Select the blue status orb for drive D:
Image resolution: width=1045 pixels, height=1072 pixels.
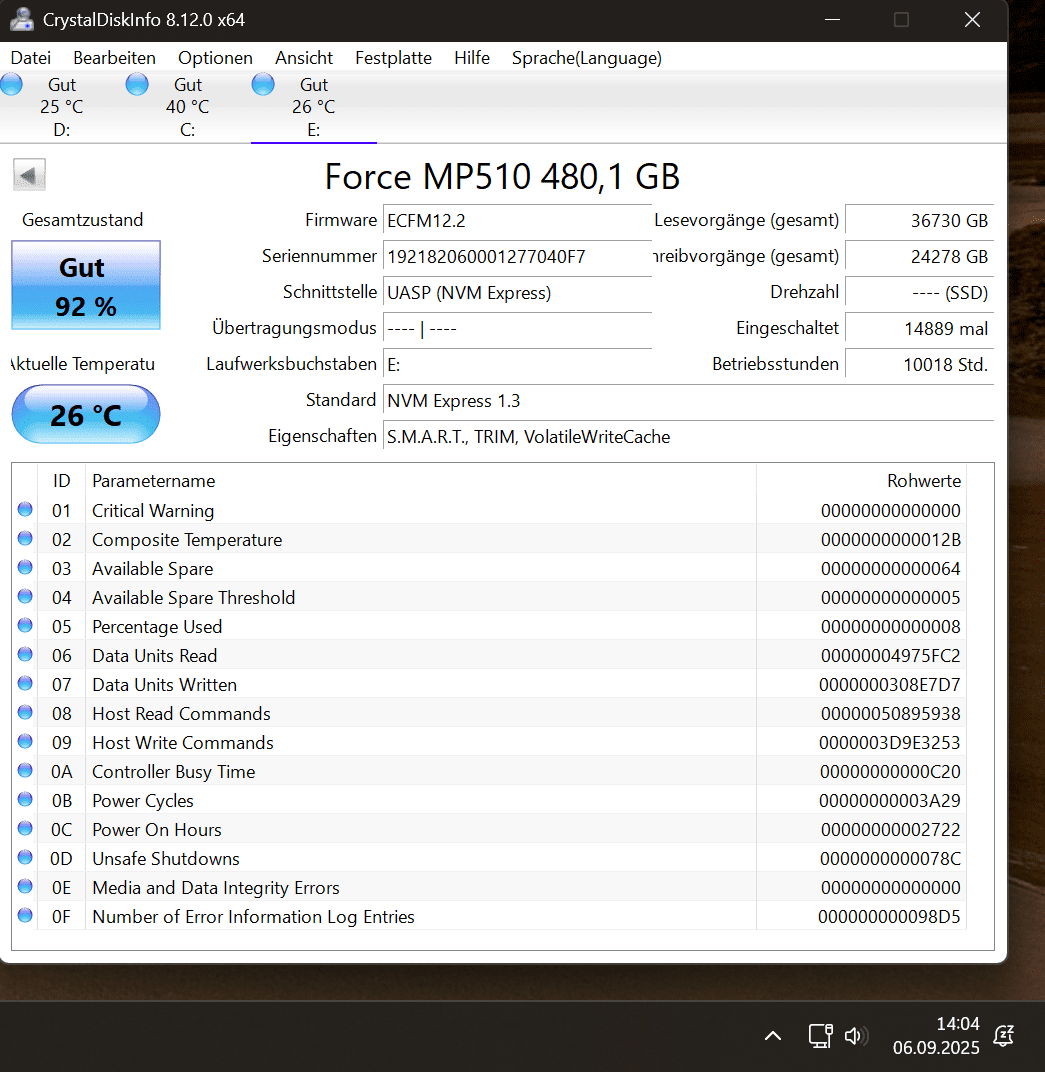coord(11,84)
